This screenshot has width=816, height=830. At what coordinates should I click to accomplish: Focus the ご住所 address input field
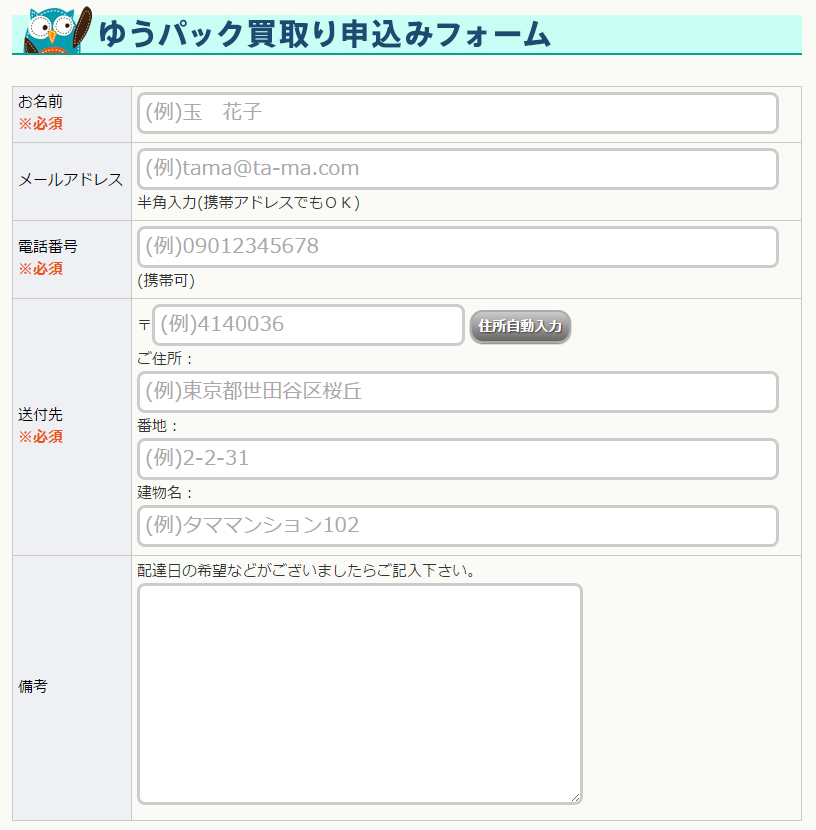point(458,392)
